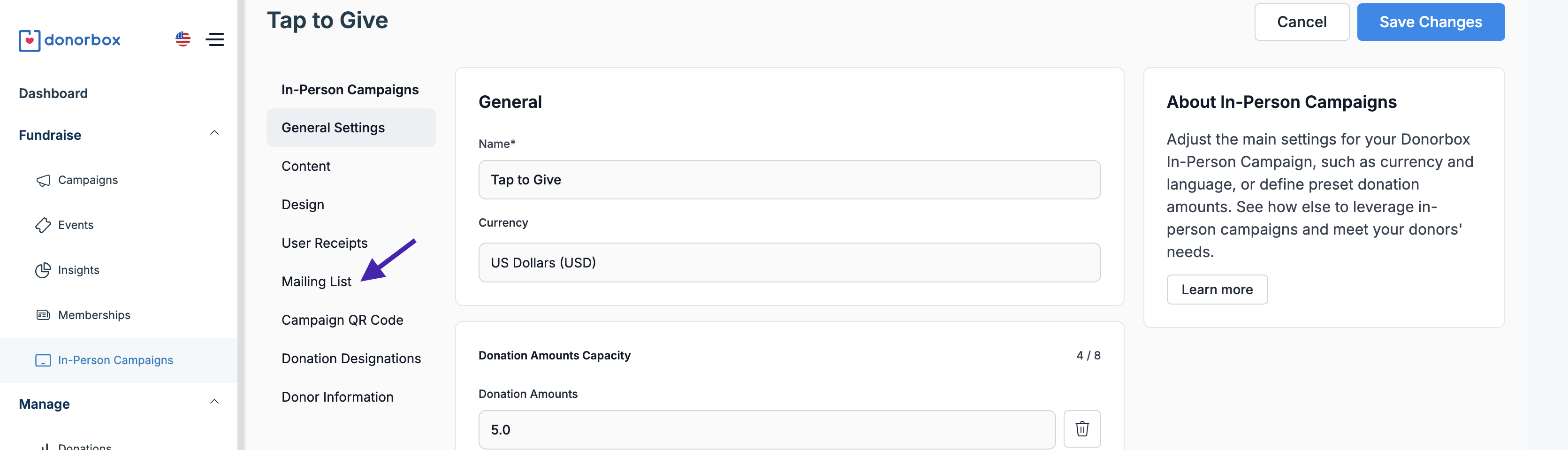The height and width of the screenshot is (450, 1568).
Task: Open Insights via pie chart icon
Action: 43,270
